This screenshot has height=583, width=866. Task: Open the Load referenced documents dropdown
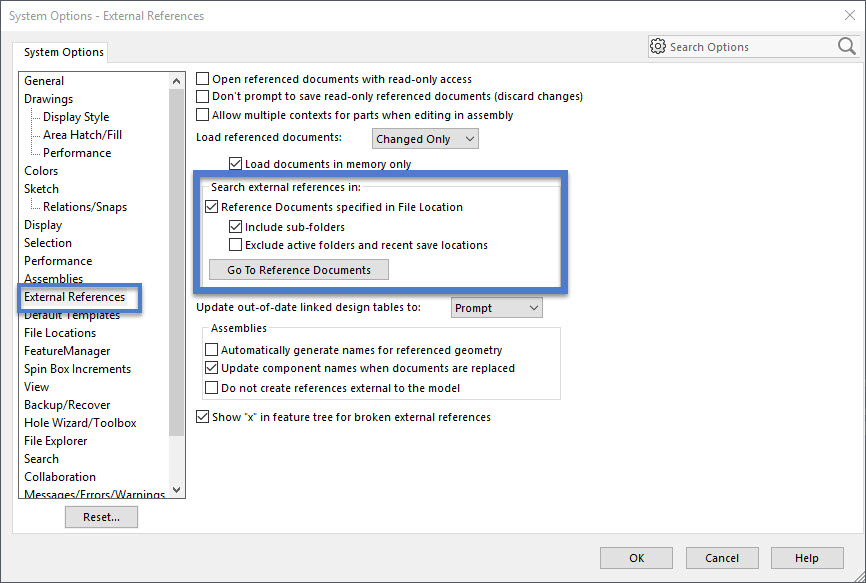(425, 139)
